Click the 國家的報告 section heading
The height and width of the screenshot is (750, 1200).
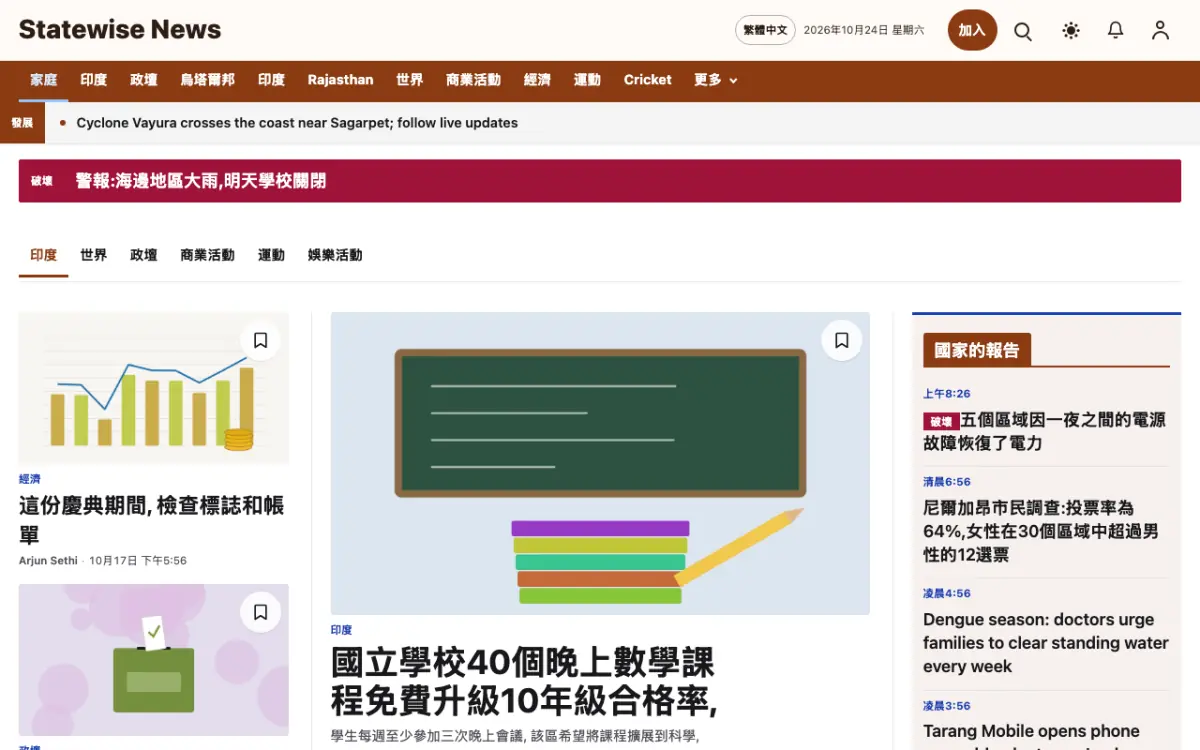pyautogui.click(x=977, y=350)
